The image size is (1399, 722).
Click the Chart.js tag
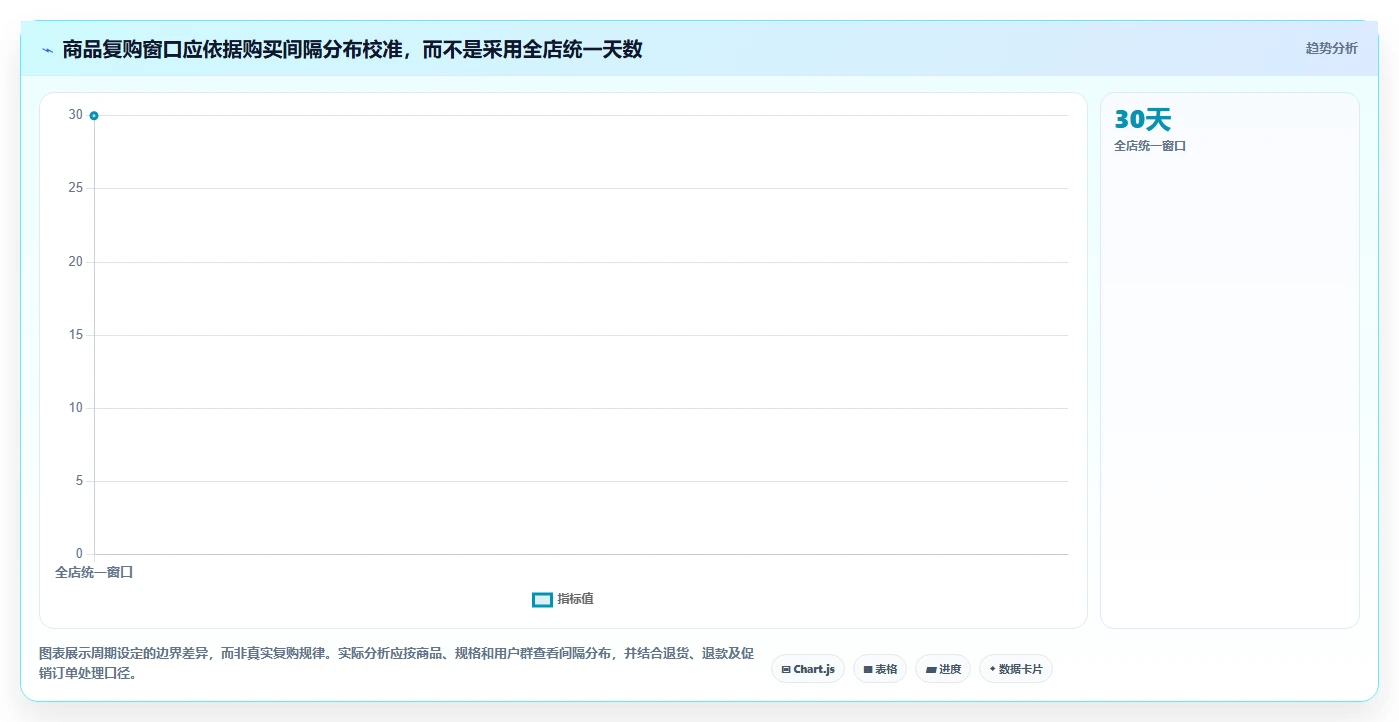[x=808, y=669]
